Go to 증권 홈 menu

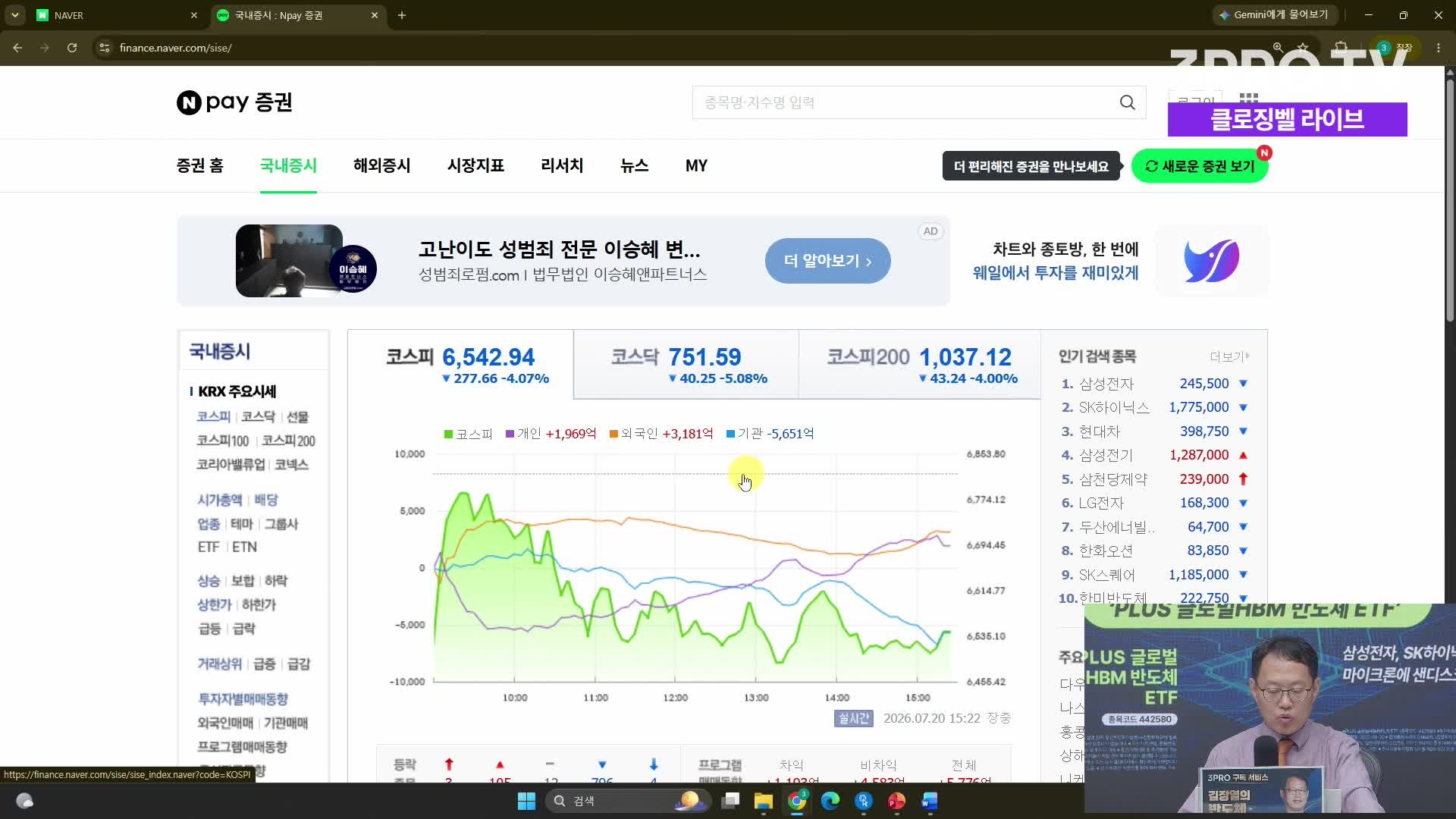(200, 165)
